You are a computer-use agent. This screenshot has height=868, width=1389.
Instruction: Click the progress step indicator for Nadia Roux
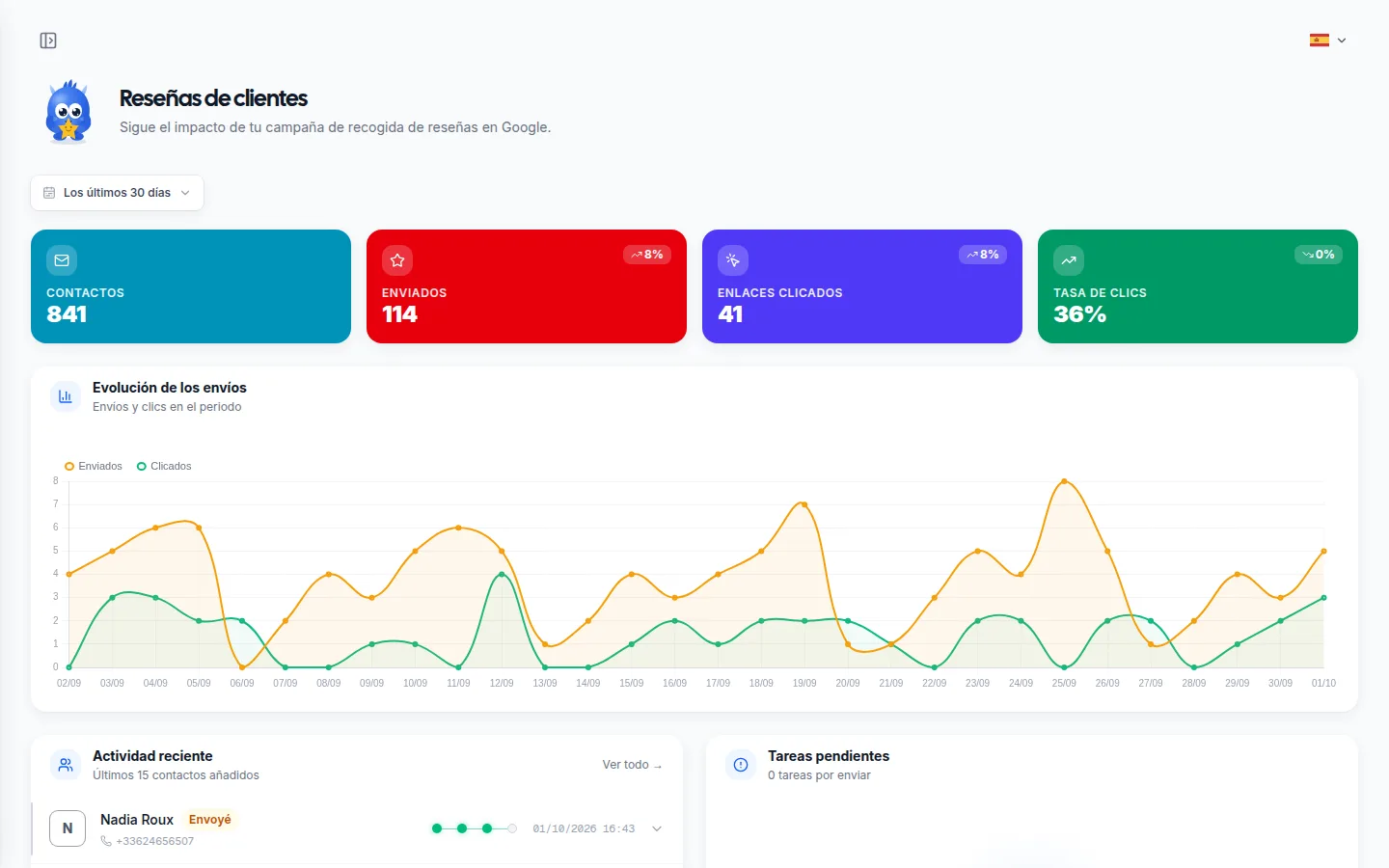[474, 828]
